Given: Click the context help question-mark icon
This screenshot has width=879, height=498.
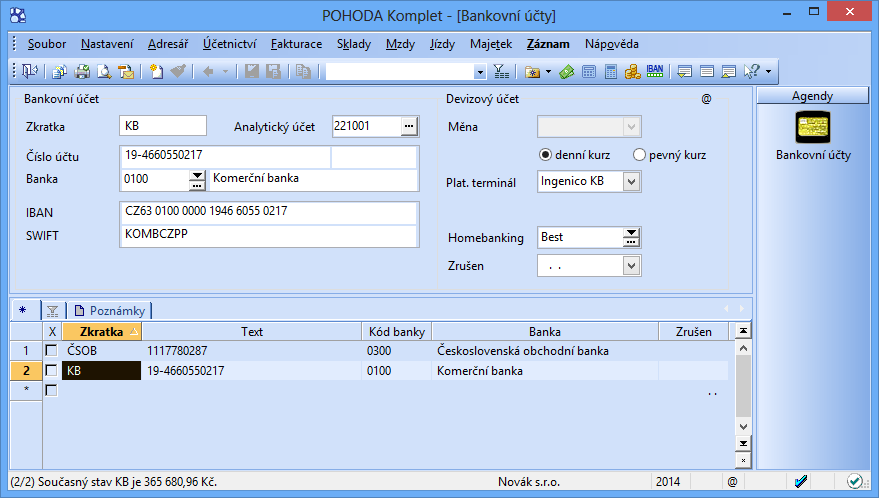Looking at the screenshot, I should [752, 71].
